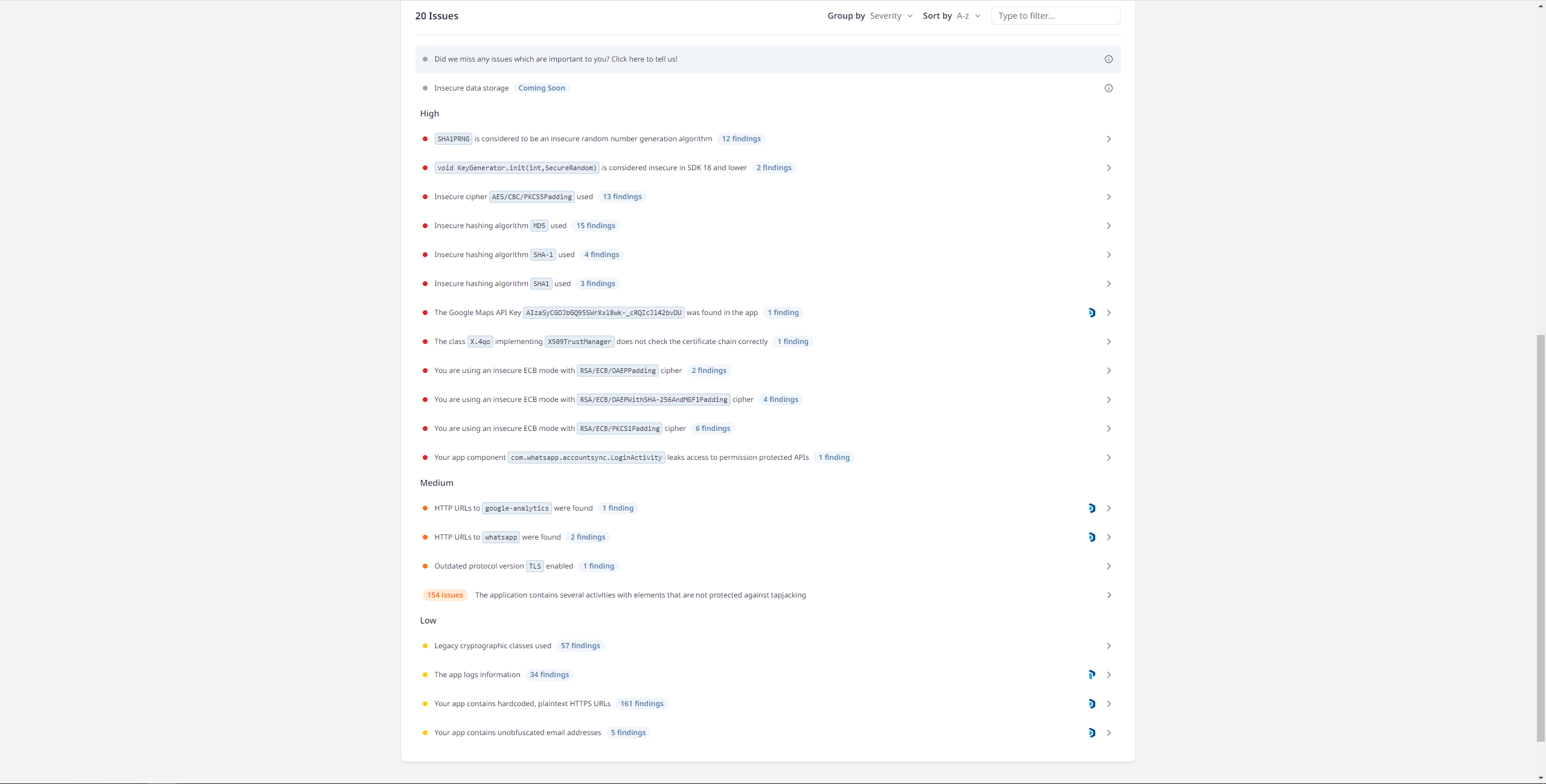The width and height of the screenshot is (1546, 784).
Task: Click the '13 findings' badge for AES/CBC cipher
Action: [x=621, y=197]
